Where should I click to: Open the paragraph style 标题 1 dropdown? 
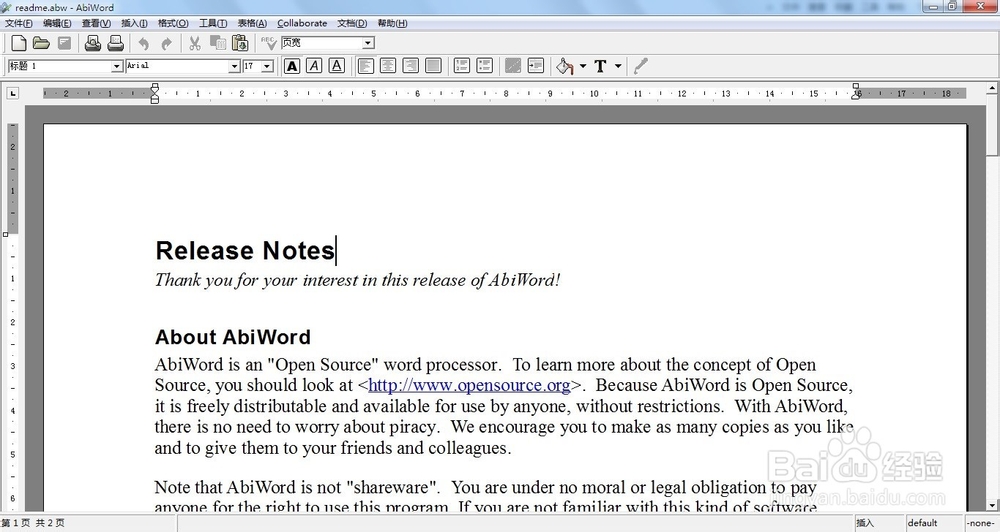117,66
